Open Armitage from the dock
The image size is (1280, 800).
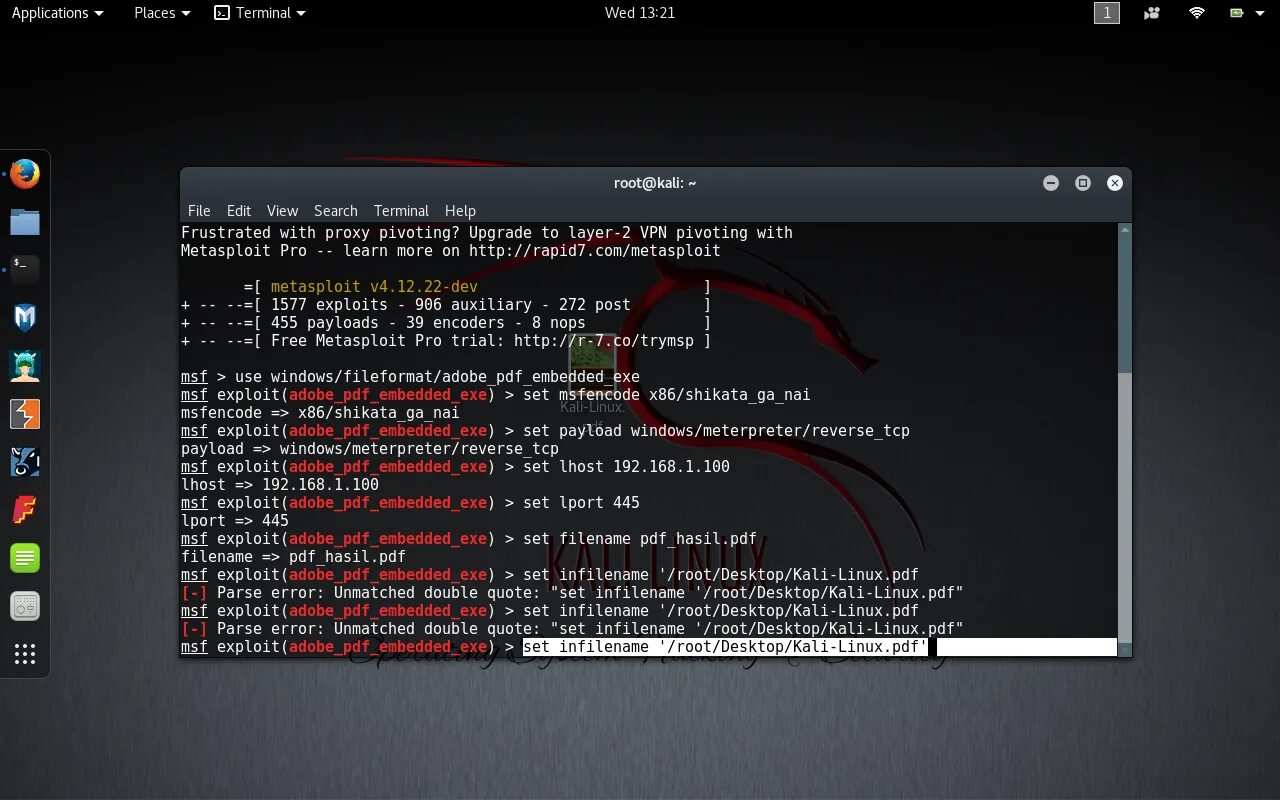[25, 366]
